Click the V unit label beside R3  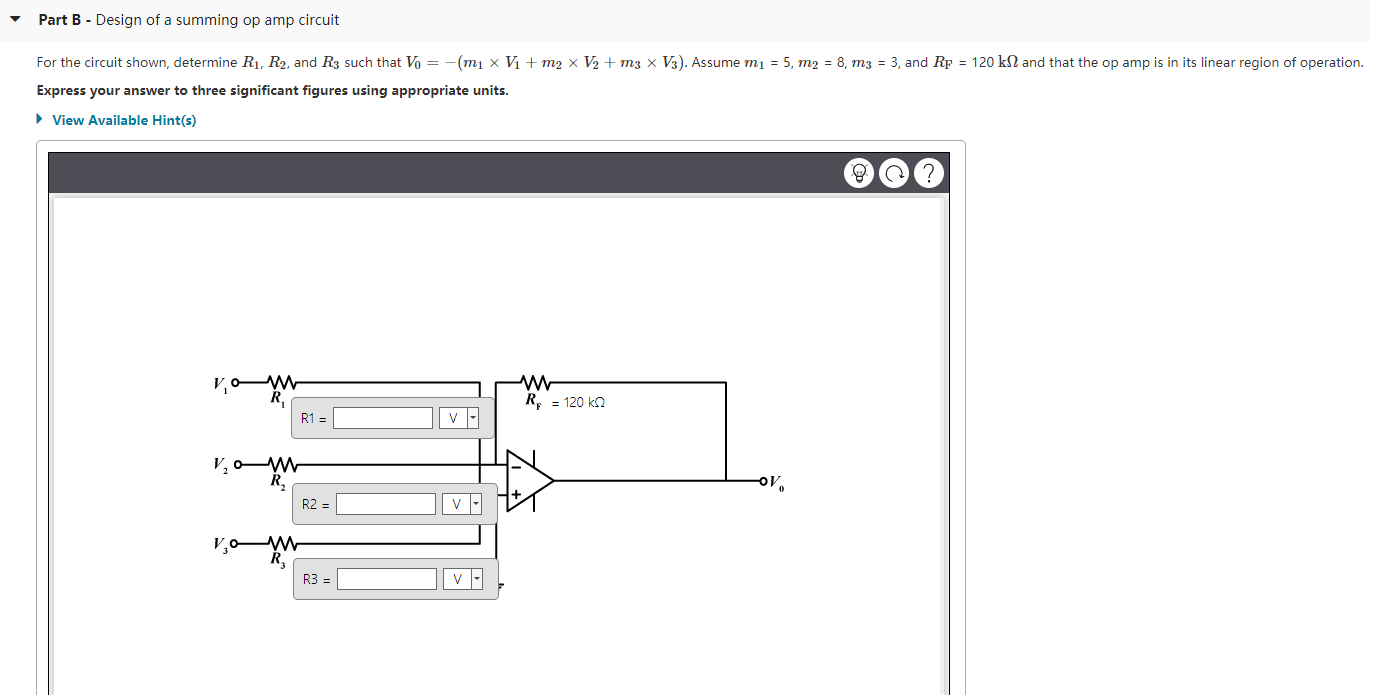tap(455, 578)
